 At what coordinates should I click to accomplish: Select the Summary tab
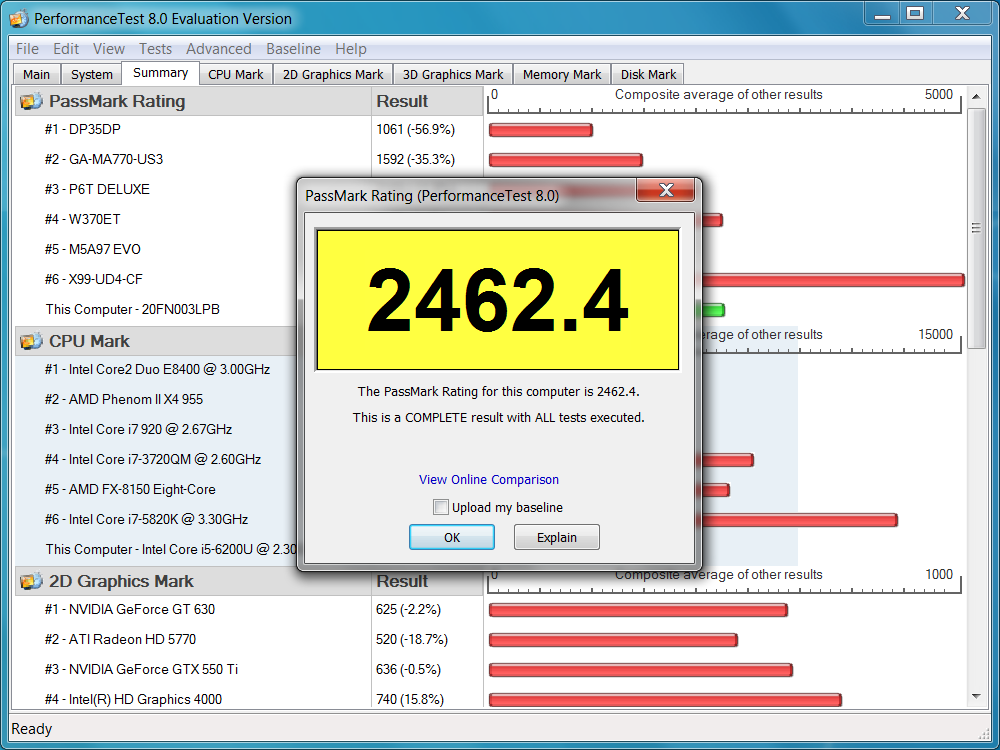tap(161, 73)
